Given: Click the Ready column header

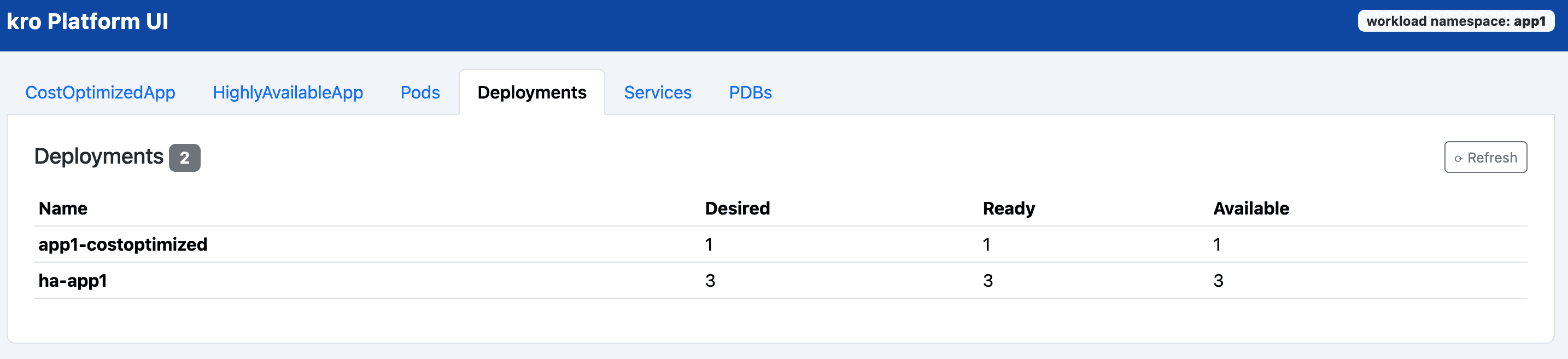Looking at the screenshot, I should pyautogui.click(x=1009, y=209).
